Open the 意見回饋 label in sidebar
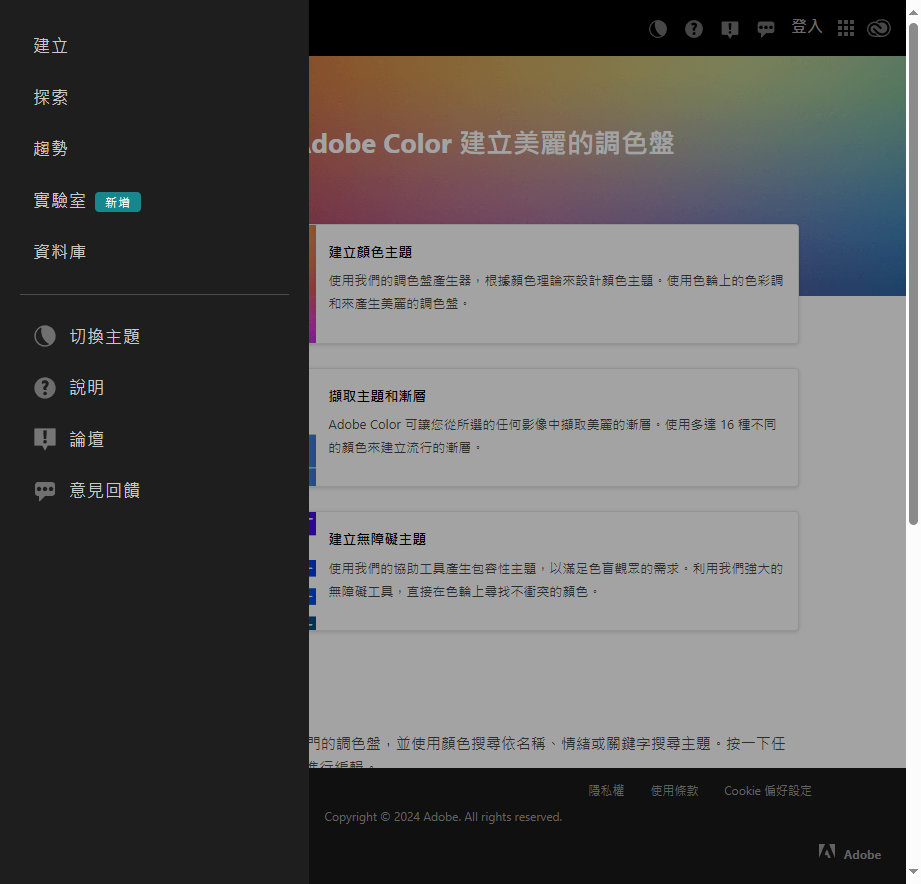 tap(105, 490)
